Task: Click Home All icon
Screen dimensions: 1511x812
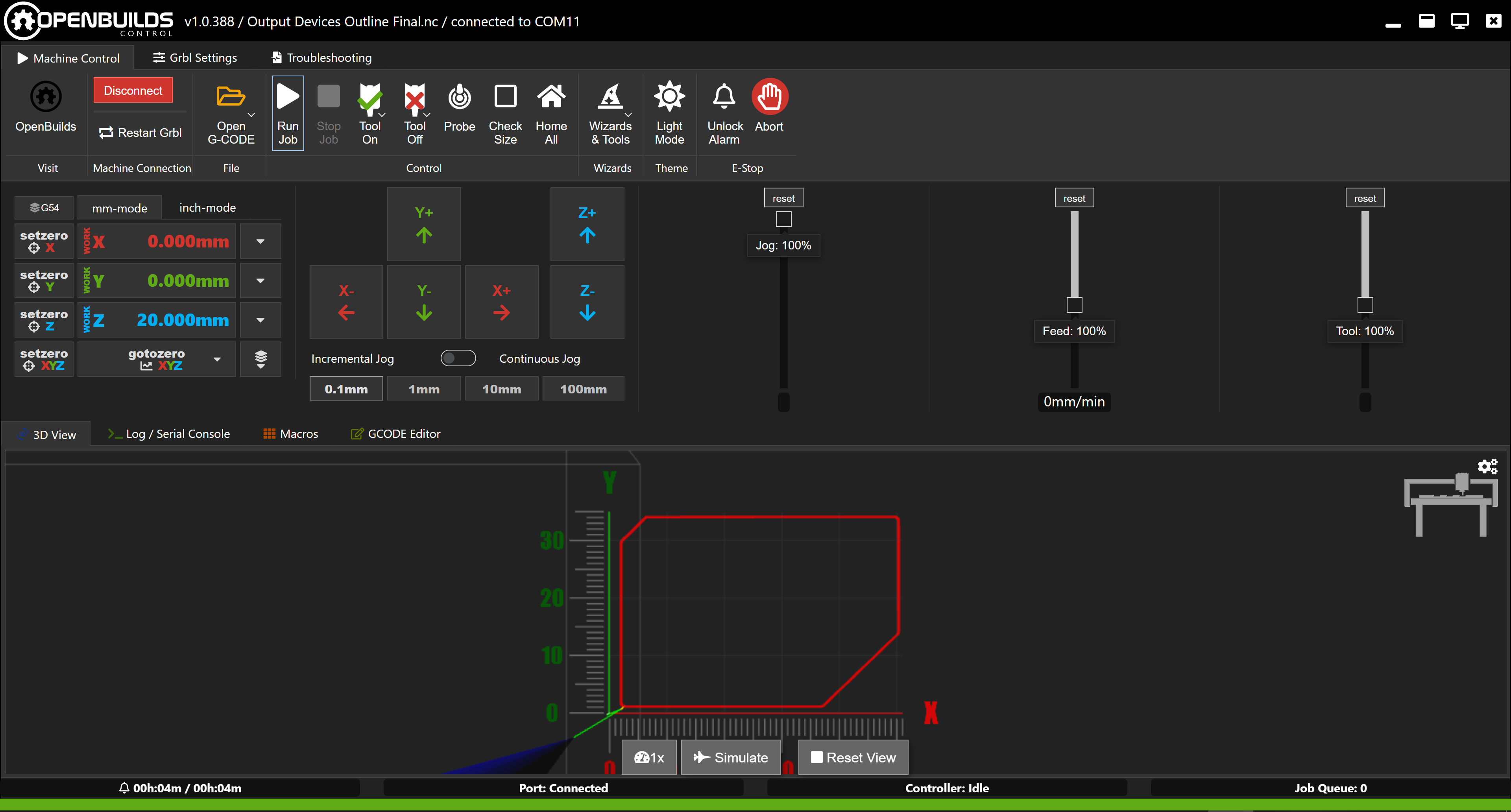Action: tap(551, 96)
